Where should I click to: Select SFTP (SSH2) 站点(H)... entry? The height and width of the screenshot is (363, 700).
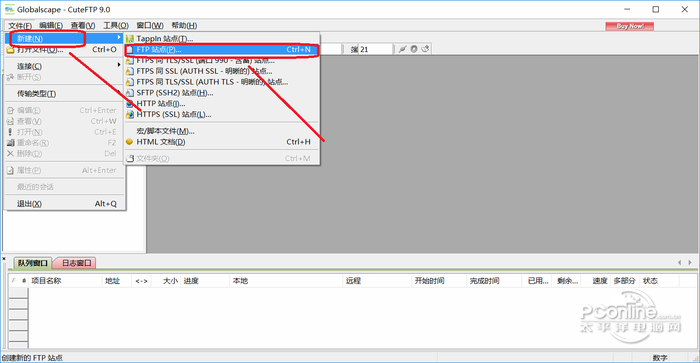click(x=221, y=93)
